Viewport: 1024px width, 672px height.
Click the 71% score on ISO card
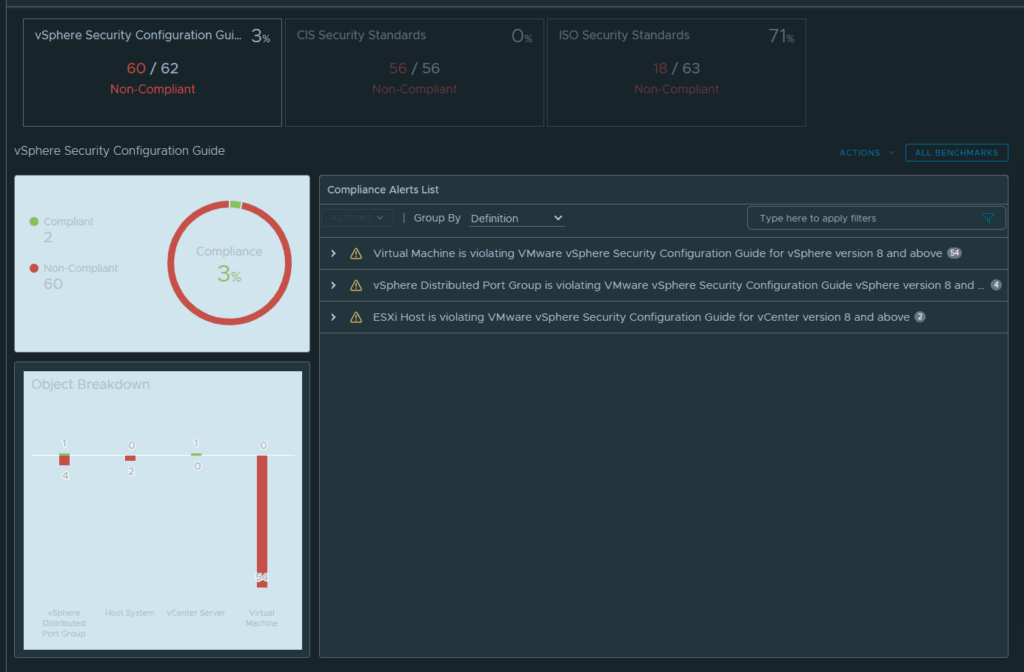pos(781,36)
